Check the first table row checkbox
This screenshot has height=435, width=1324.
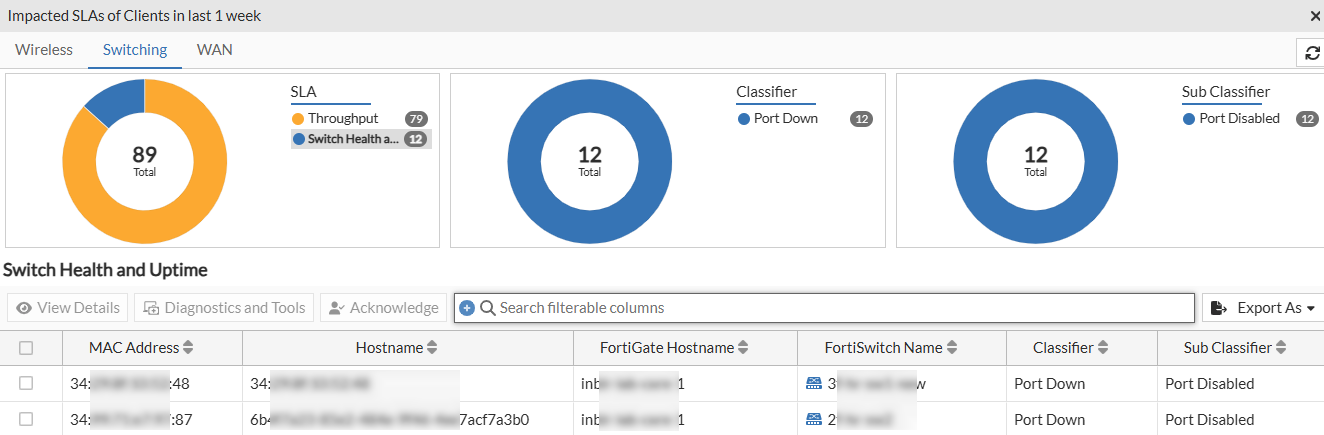click(x=26, y=383)
